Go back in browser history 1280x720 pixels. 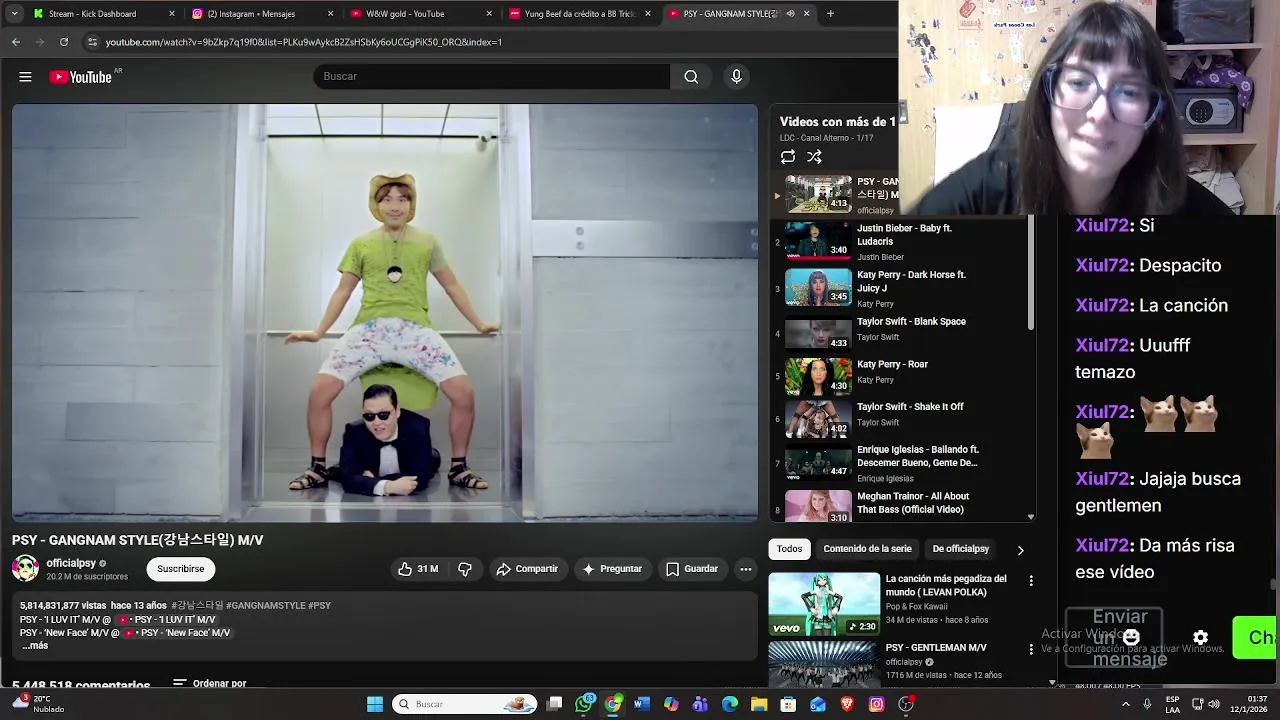tap(16, 42)
